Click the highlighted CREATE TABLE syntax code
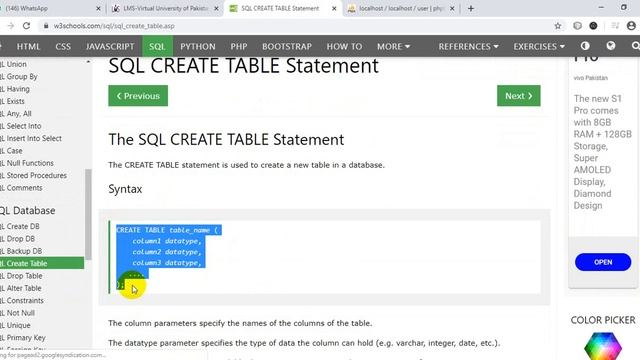The width and height of the screenshot is (640, 360). (169, 257)
